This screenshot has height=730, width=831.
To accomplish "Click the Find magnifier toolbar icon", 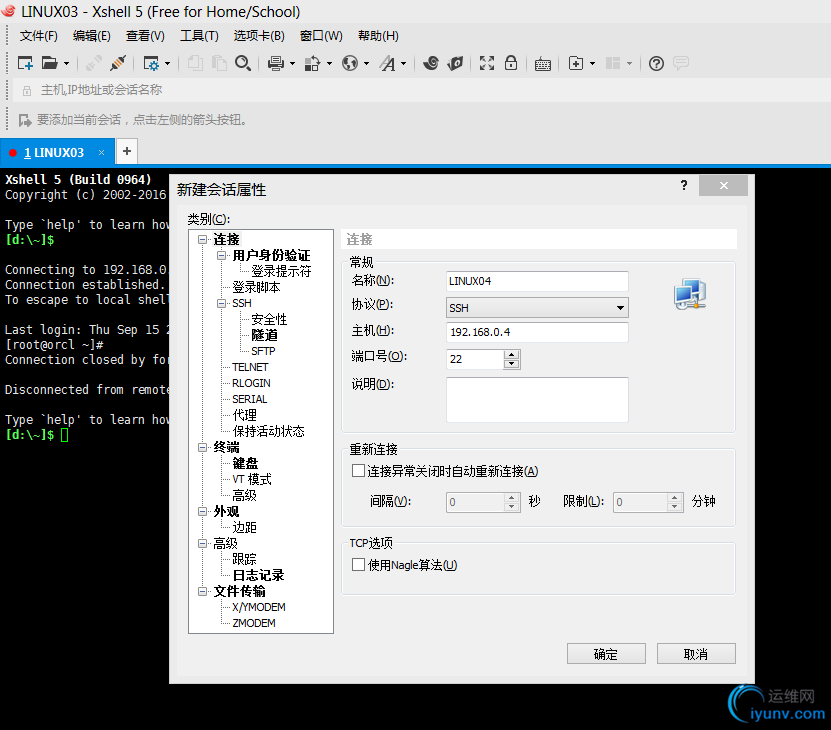I will [x=243, y=63].
